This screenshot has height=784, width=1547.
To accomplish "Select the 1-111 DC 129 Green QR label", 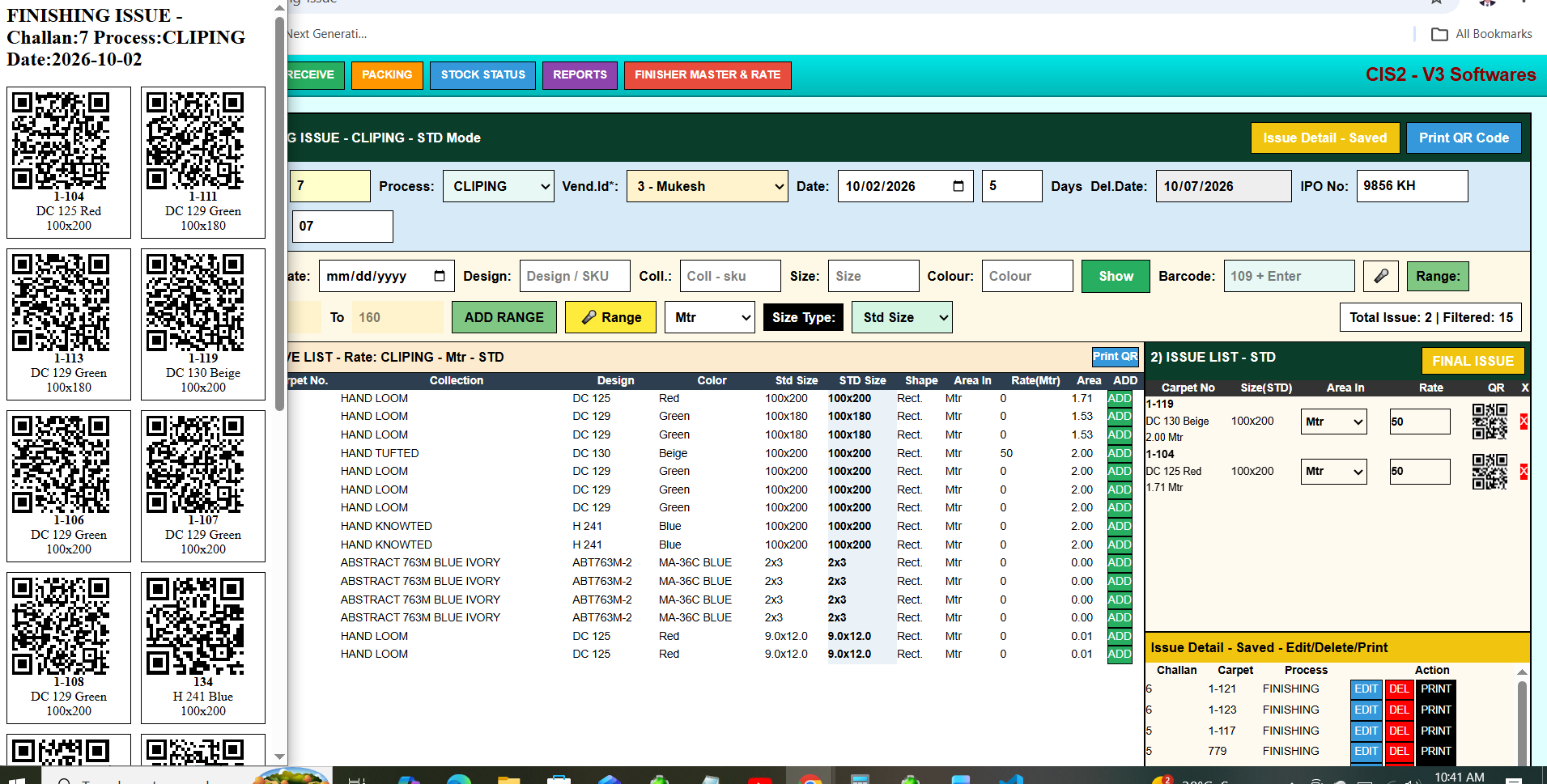I will (x=203, y=163).
